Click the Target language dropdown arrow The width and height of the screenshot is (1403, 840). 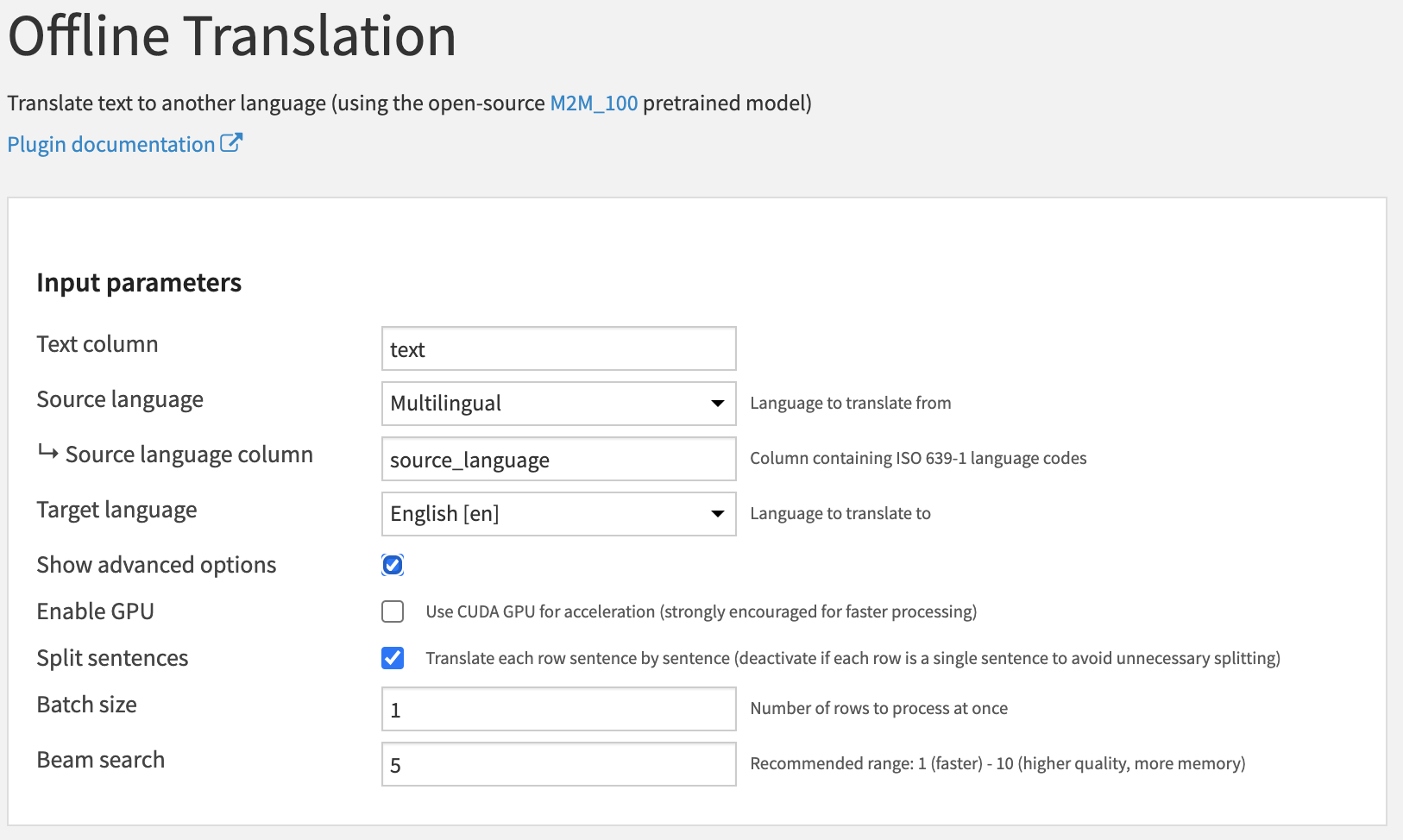click(717, 513)
